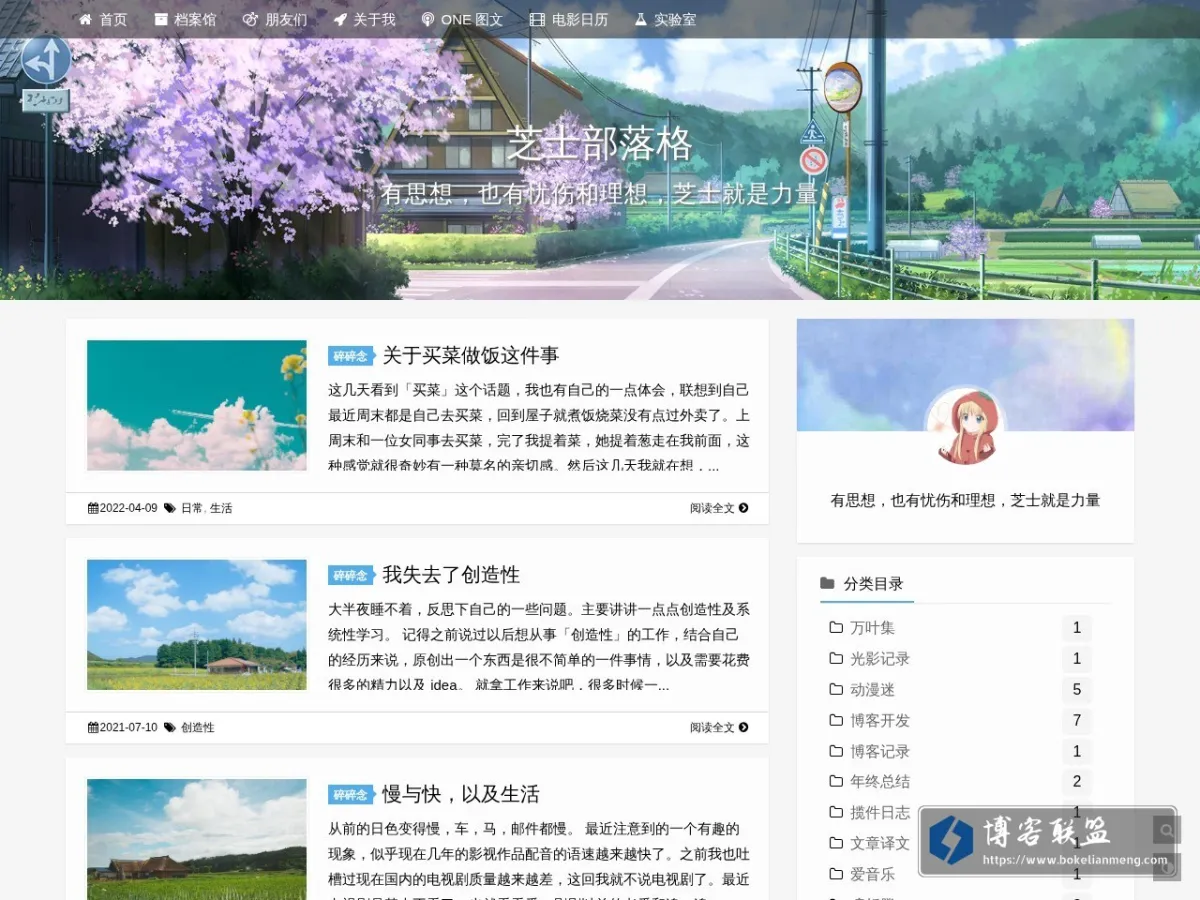Open the 万叶集 category

point(872,628)
